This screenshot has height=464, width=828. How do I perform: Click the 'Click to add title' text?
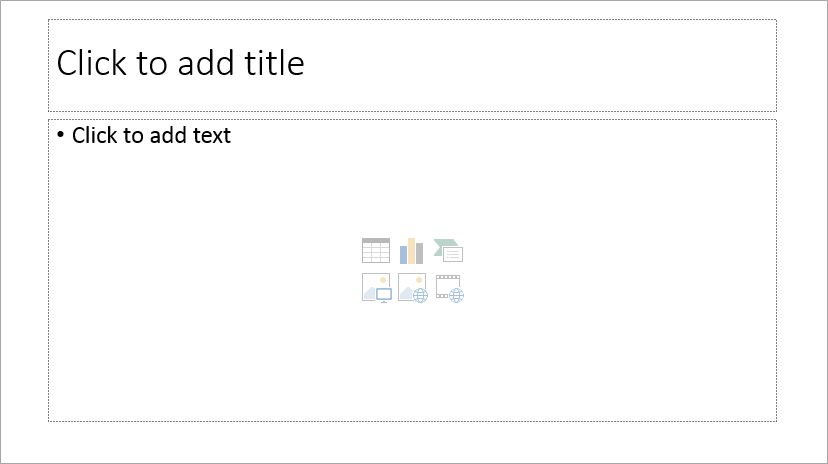click(x=181, y=63)
